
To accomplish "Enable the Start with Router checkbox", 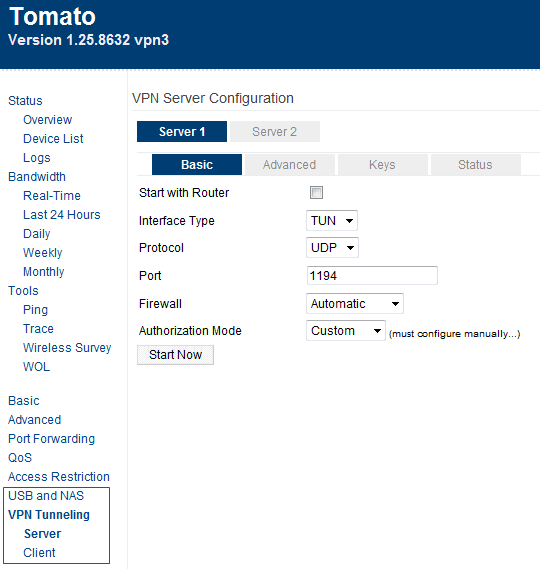I will coord(316,192).
